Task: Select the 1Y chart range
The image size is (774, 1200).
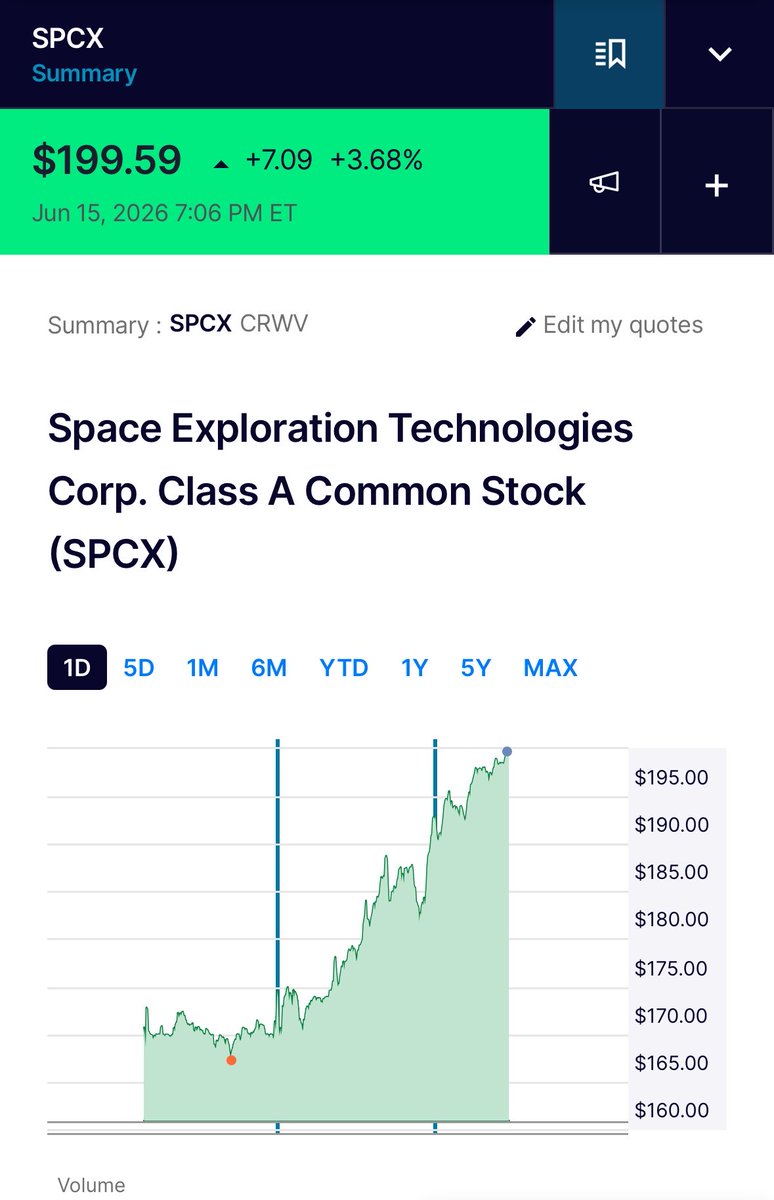Action: [414, 668]
